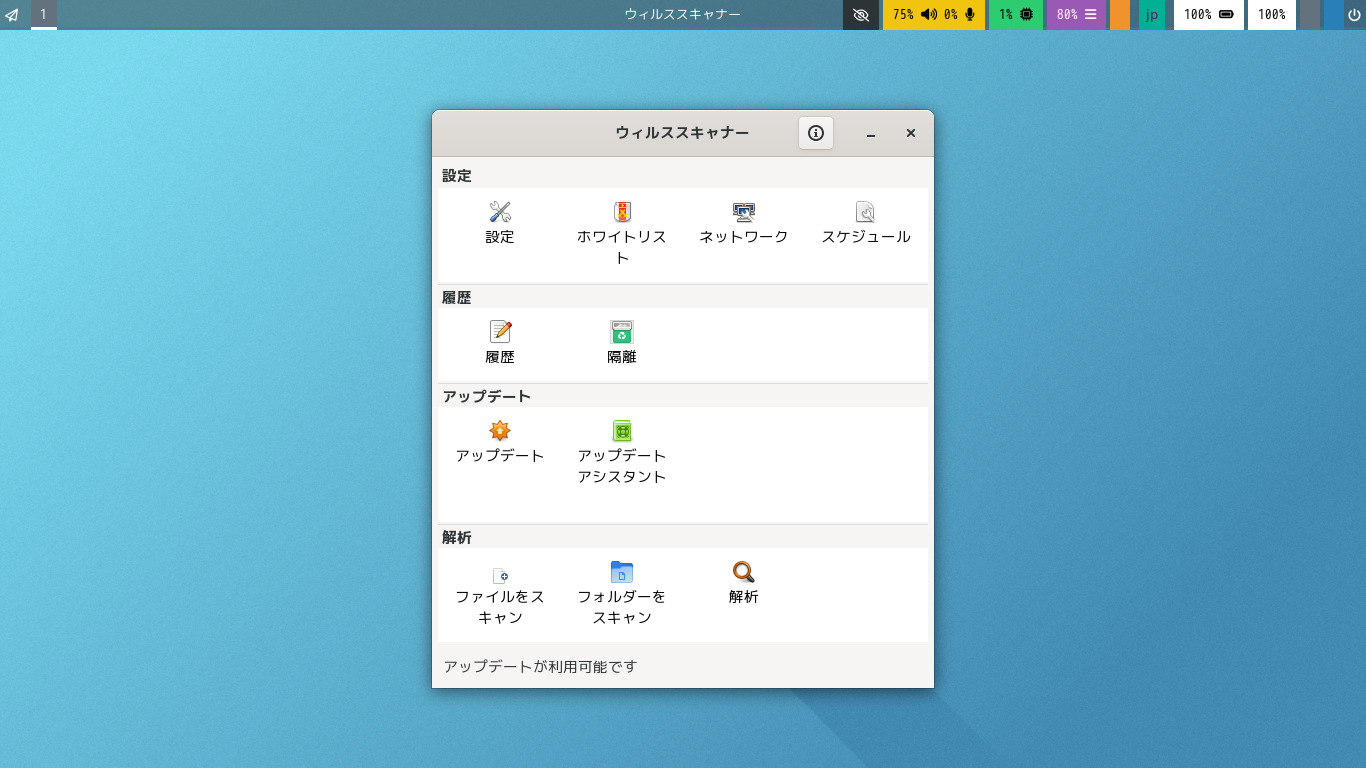Switch to workspace 1 in the top panel
This screenshot has width=1366, height=768.
43,15
